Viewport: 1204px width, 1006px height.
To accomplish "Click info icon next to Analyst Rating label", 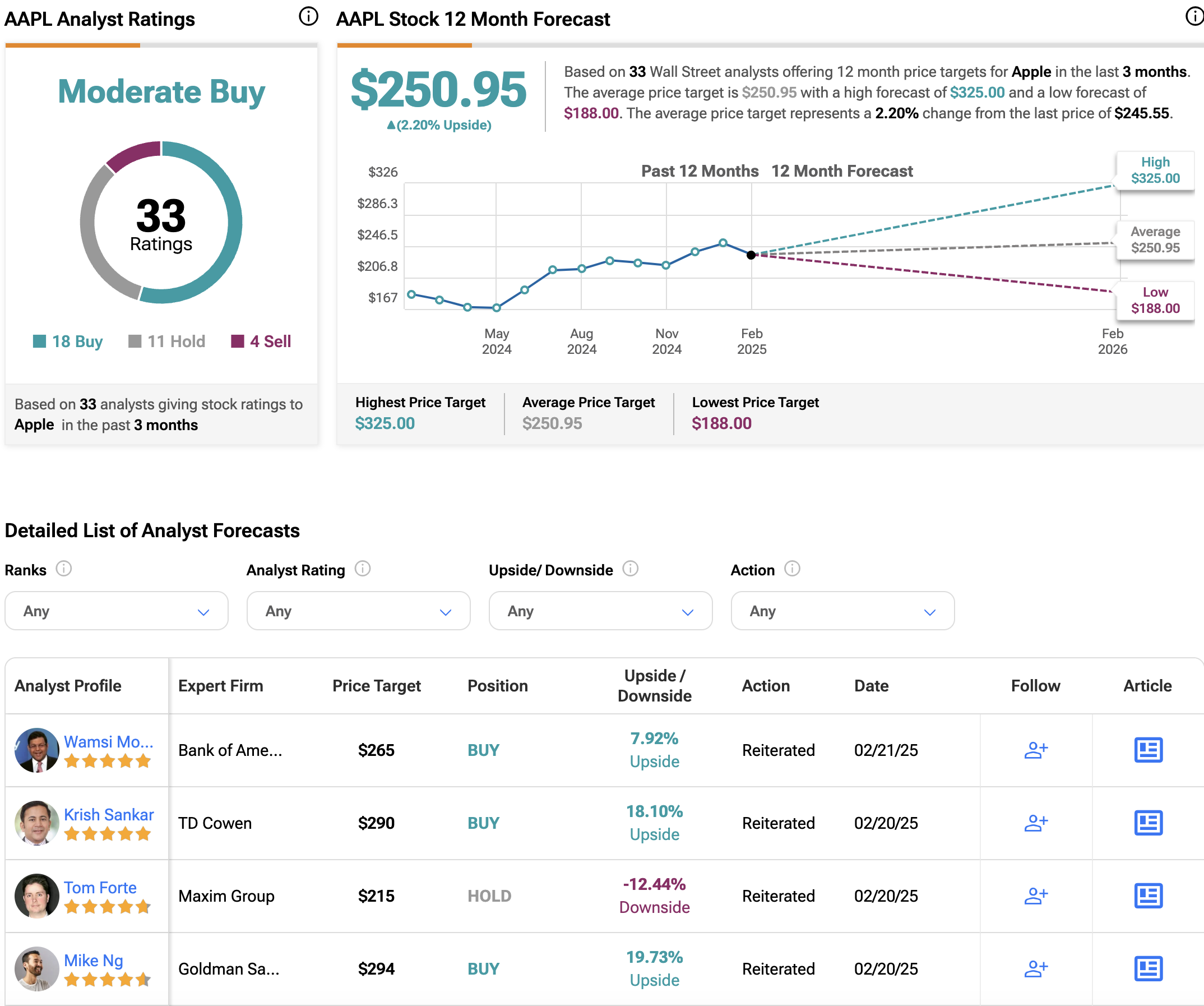I will [x=362, y=569].
